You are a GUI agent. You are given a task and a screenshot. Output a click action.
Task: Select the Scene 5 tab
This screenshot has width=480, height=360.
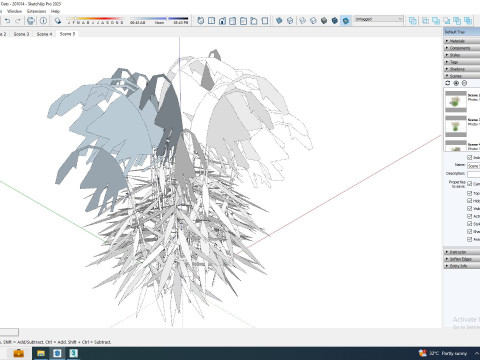[x=67, y=34]
